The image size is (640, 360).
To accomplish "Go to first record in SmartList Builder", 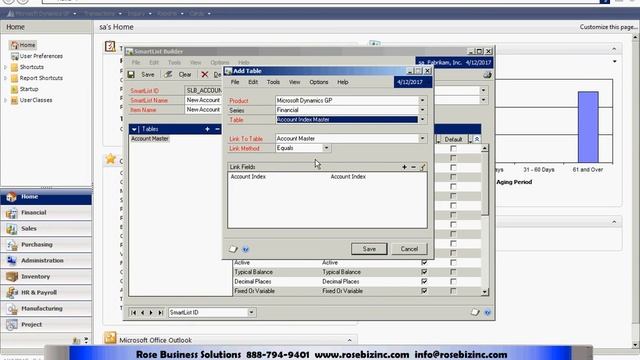I will [x=133, y=312].
